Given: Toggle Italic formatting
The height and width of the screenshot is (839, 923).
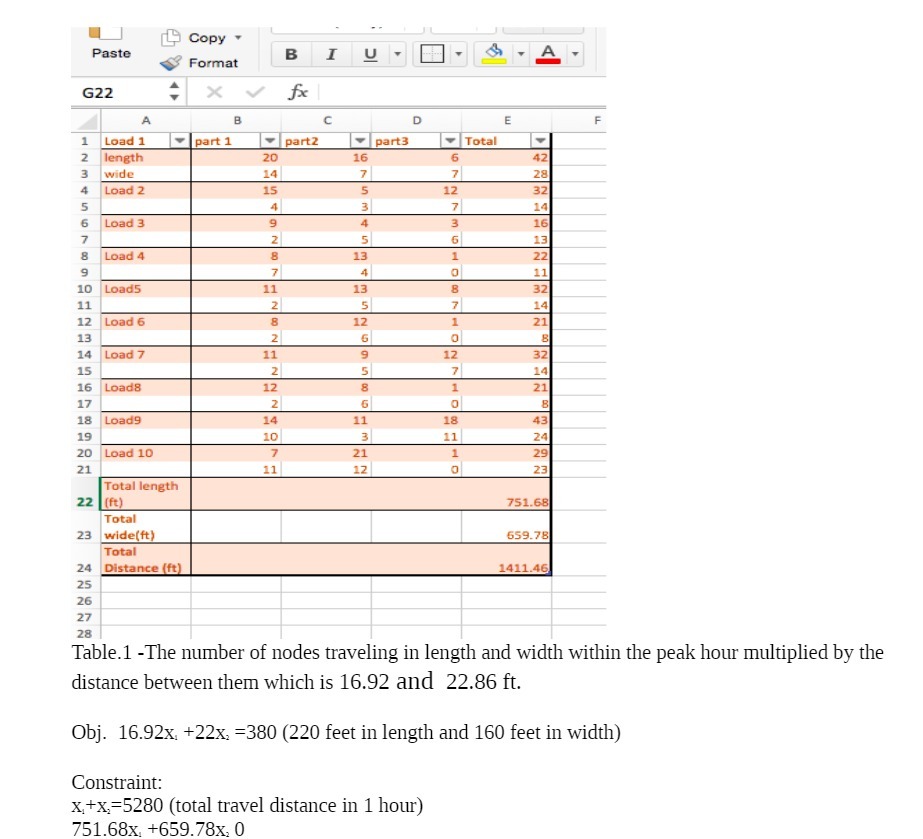Looking at the screenshot, I should (x=331, y=54).
